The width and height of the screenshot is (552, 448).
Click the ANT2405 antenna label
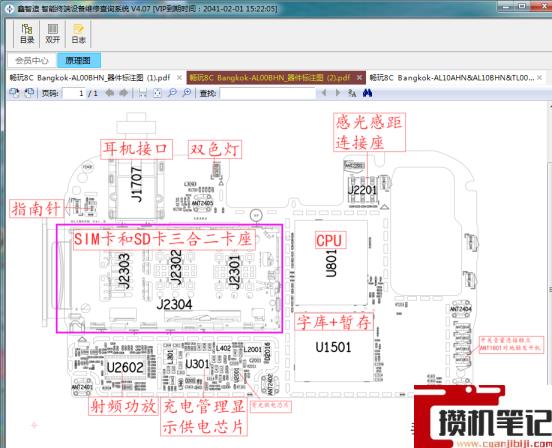point(202,203)
